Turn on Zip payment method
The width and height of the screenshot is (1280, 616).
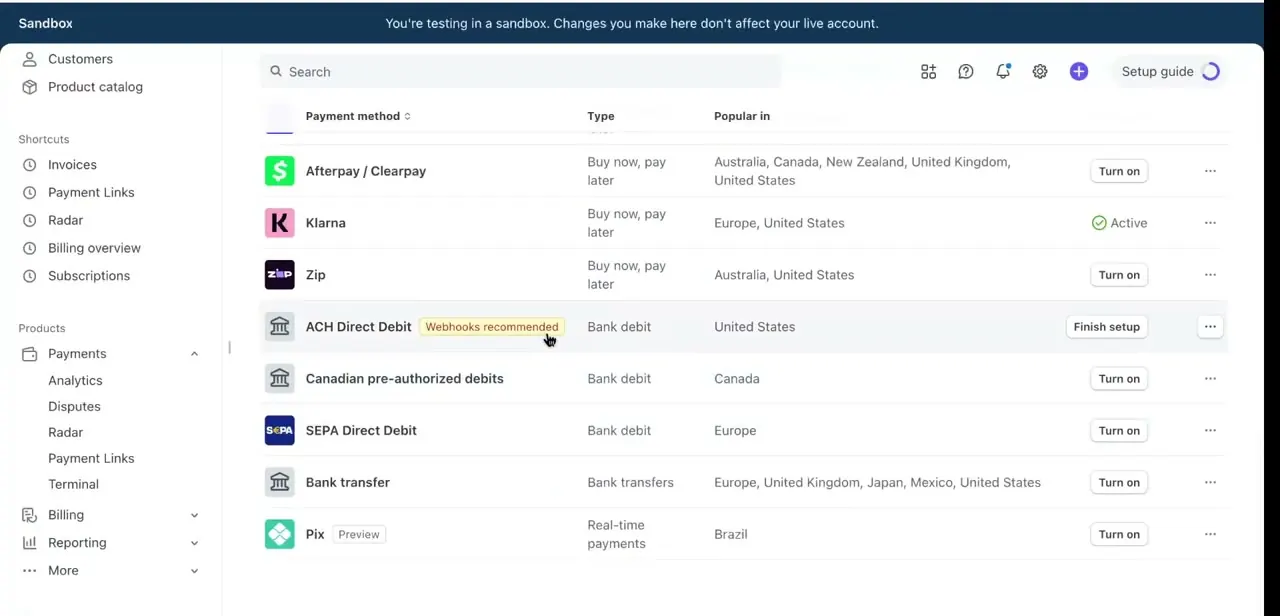(x=1119, y=275)
